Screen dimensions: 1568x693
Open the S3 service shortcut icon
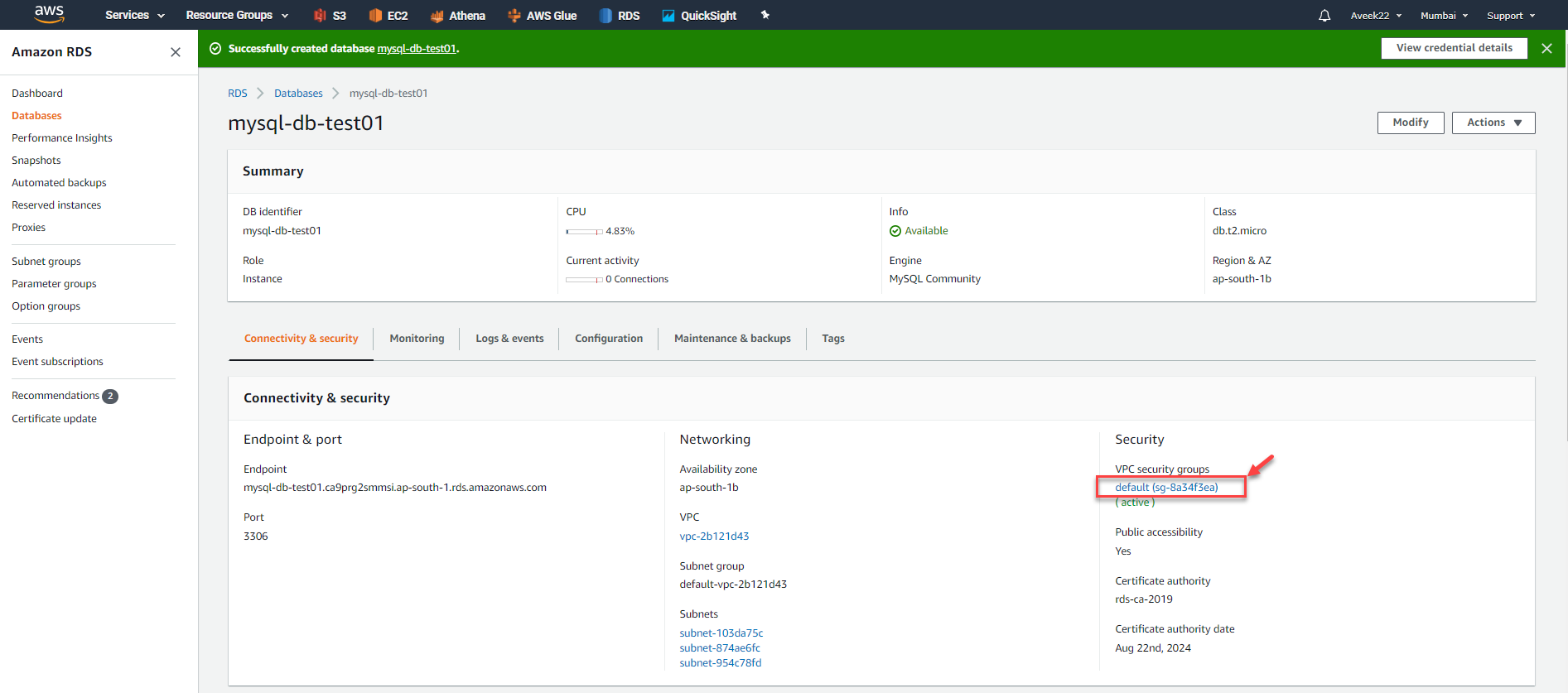(320, 15)
